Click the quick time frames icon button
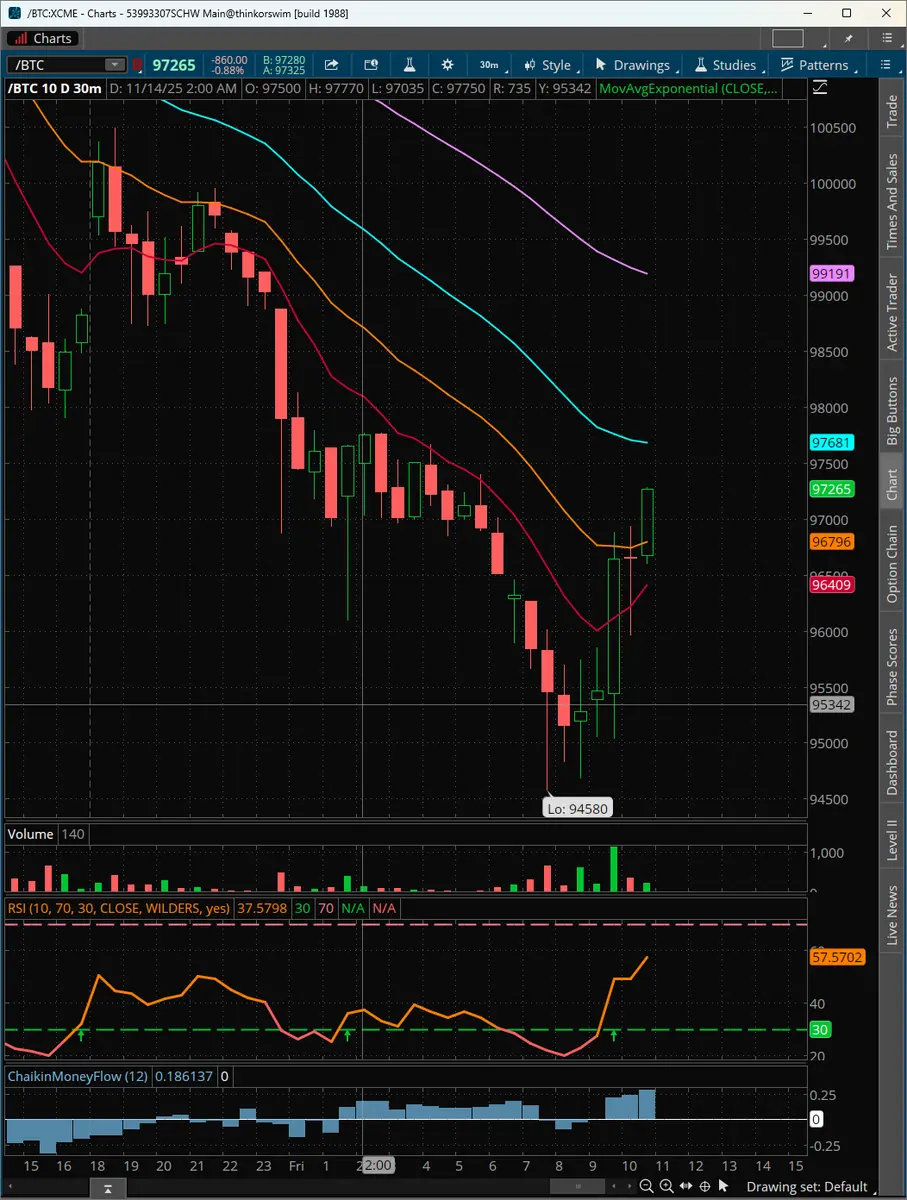Screen dimensions: 907x1200 click(x=371, y=64)
